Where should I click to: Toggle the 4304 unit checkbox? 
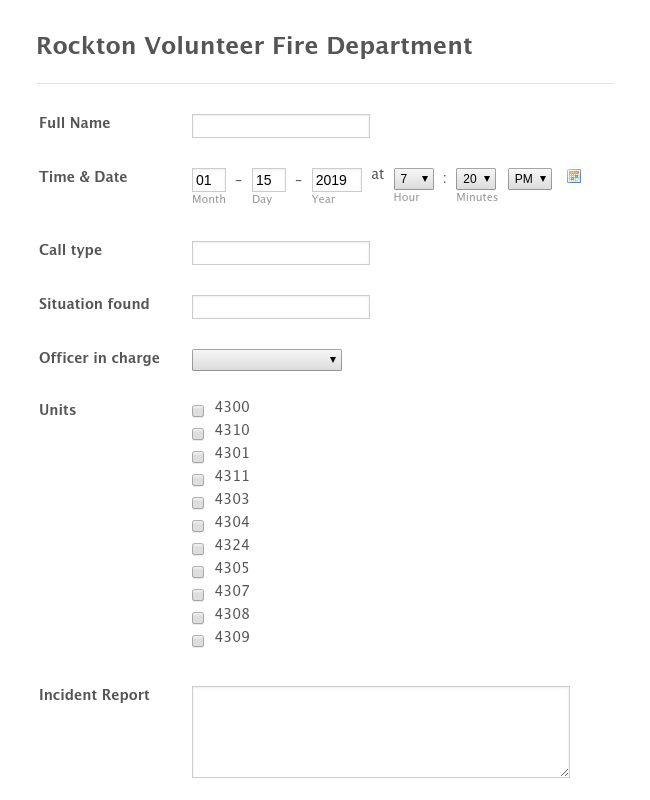coord(198,526)
